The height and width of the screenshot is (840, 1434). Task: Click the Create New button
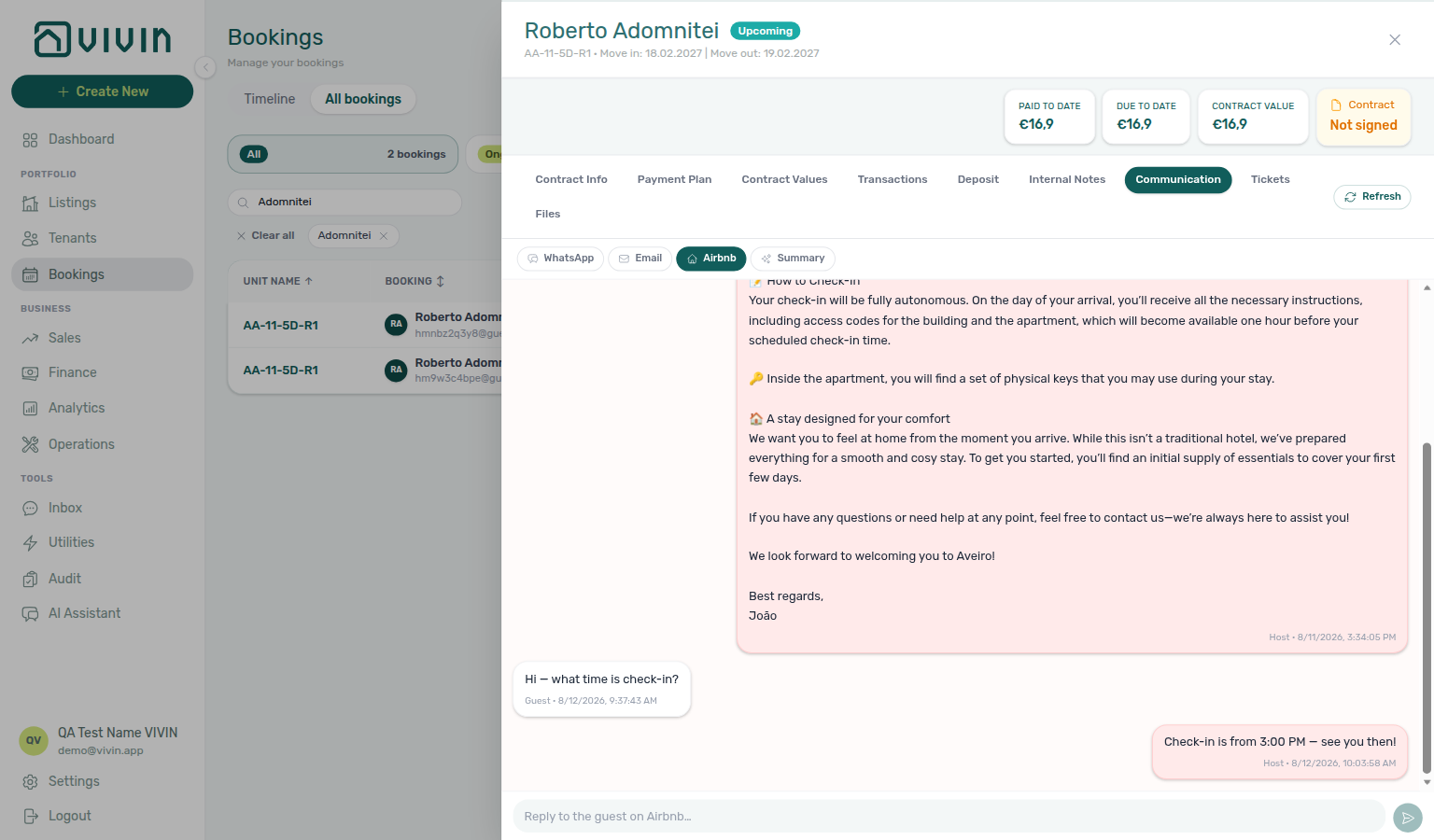(x=103, y=91)
